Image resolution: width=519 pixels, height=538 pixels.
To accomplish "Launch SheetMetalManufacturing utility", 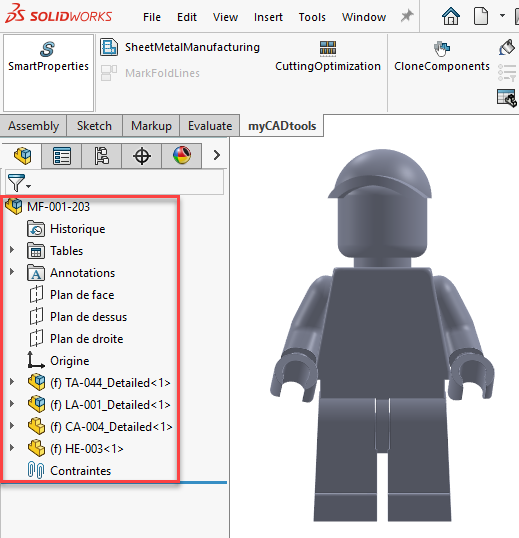I will pos(180,47).
